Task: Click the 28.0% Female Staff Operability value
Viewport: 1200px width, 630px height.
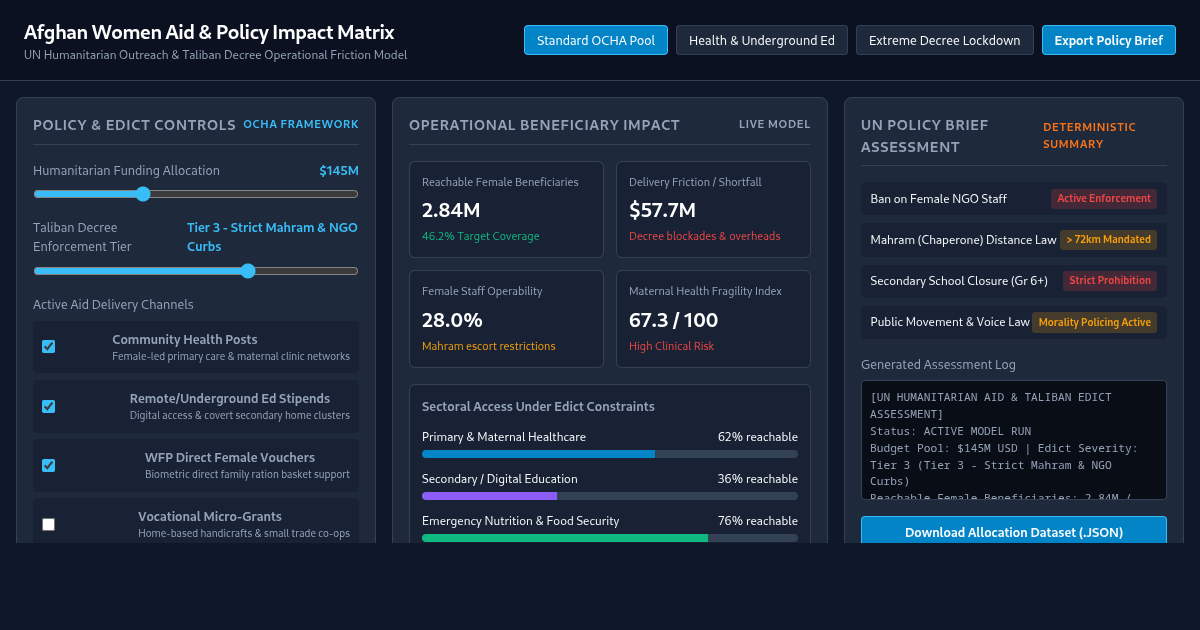Action: tap(452, 320)
